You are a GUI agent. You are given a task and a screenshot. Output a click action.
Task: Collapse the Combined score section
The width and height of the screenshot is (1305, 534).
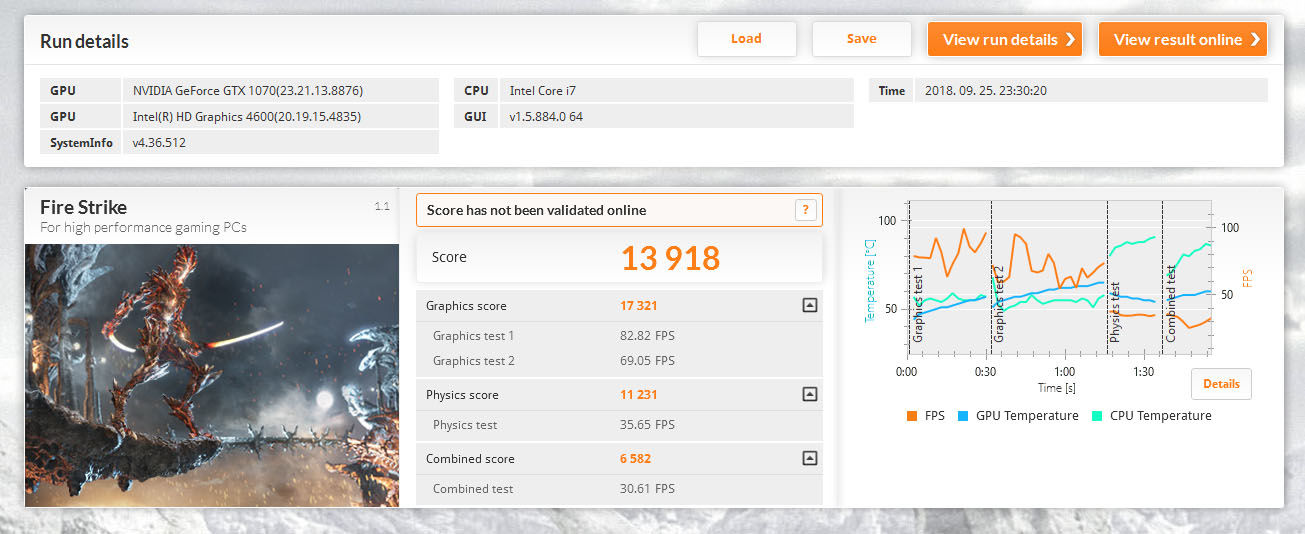(x=810, y=459)
